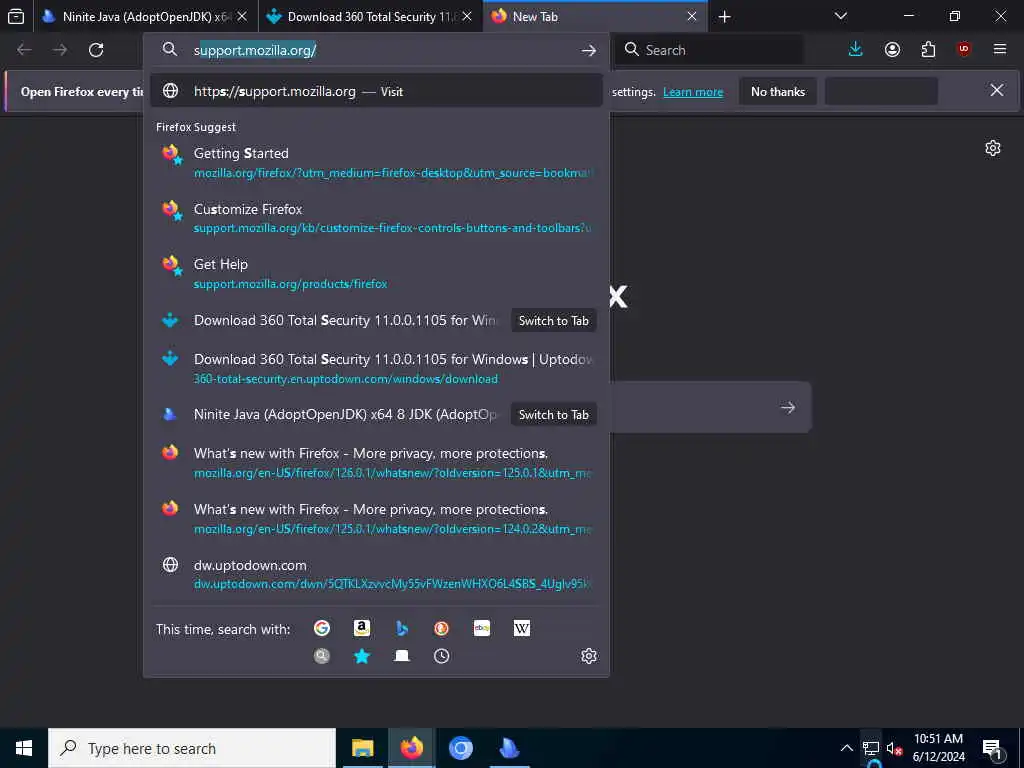Open the Firefox account icon
Screen dimensions: 1024x768
[x=892, y=50]
